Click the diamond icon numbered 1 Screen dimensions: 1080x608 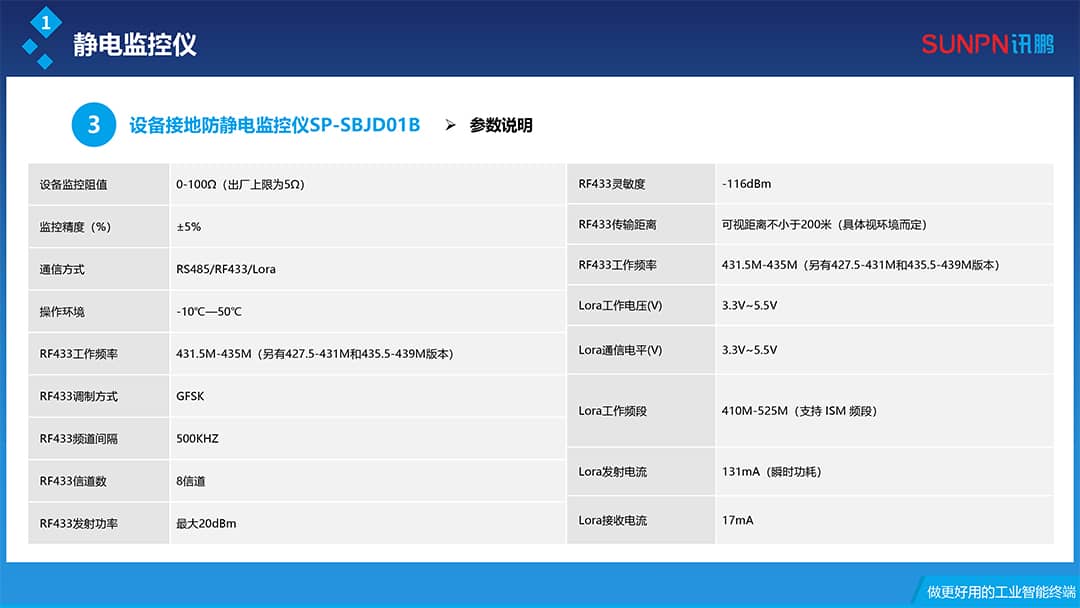point(45,23)
